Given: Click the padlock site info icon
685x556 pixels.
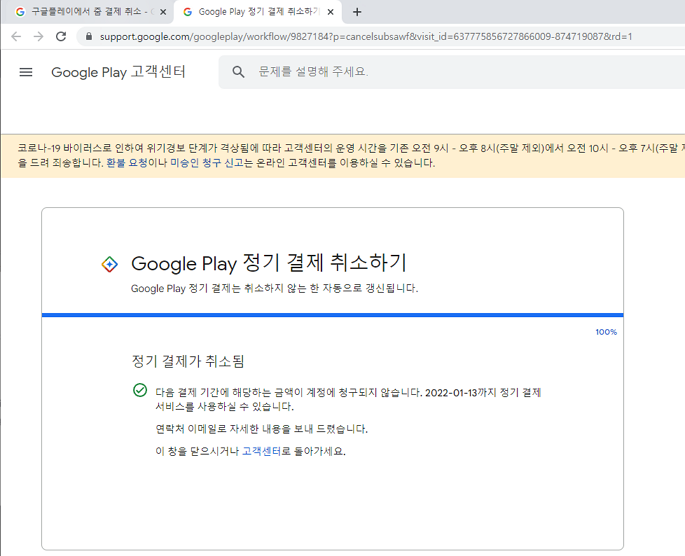Looking at the screenshot, I should 89,37.
